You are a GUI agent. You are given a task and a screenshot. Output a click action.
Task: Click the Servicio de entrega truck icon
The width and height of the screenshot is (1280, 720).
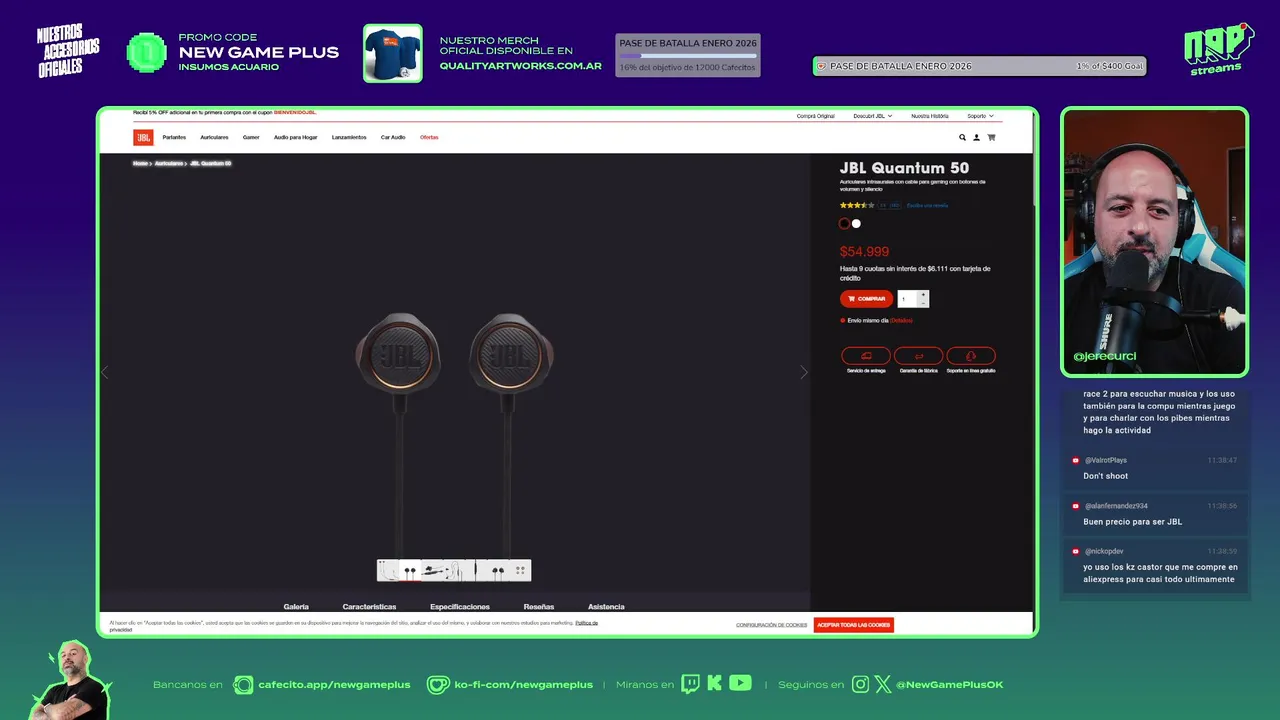(866, 356)
